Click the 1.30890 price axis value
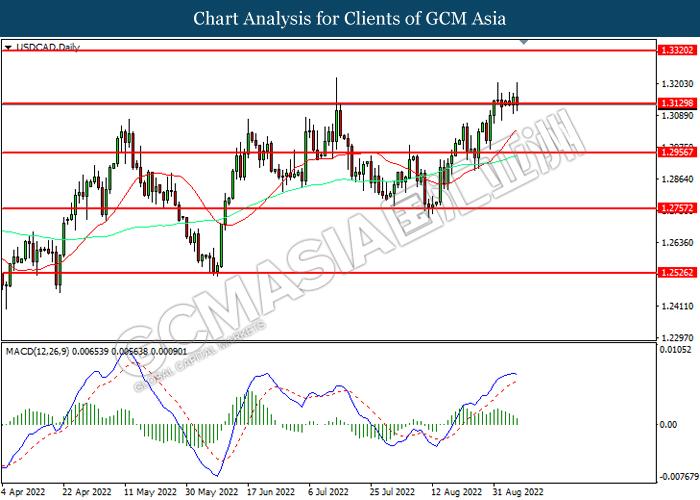700x500 pixels. tap(677, 116)
